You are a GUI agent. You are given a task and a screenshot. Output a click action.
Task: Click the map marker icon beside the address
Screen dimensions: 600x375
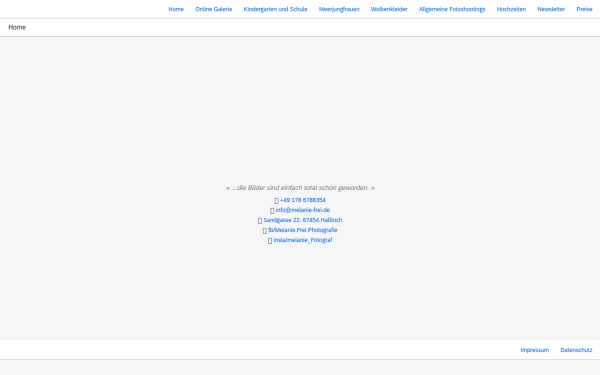260,220
